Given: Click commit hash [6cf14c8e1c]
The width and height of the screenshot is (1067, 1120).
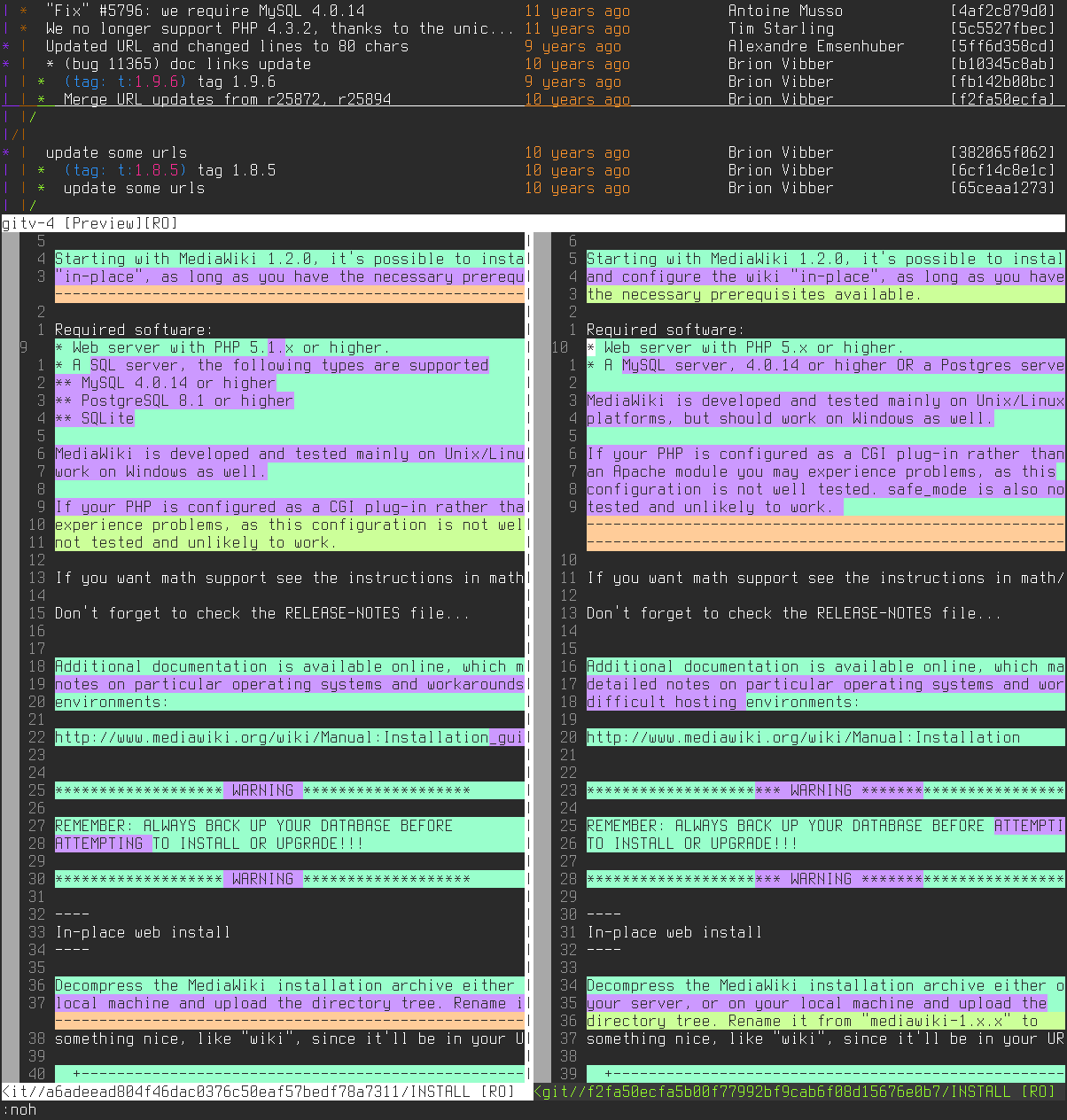Looking at the screenshot, I should 1002,170.
